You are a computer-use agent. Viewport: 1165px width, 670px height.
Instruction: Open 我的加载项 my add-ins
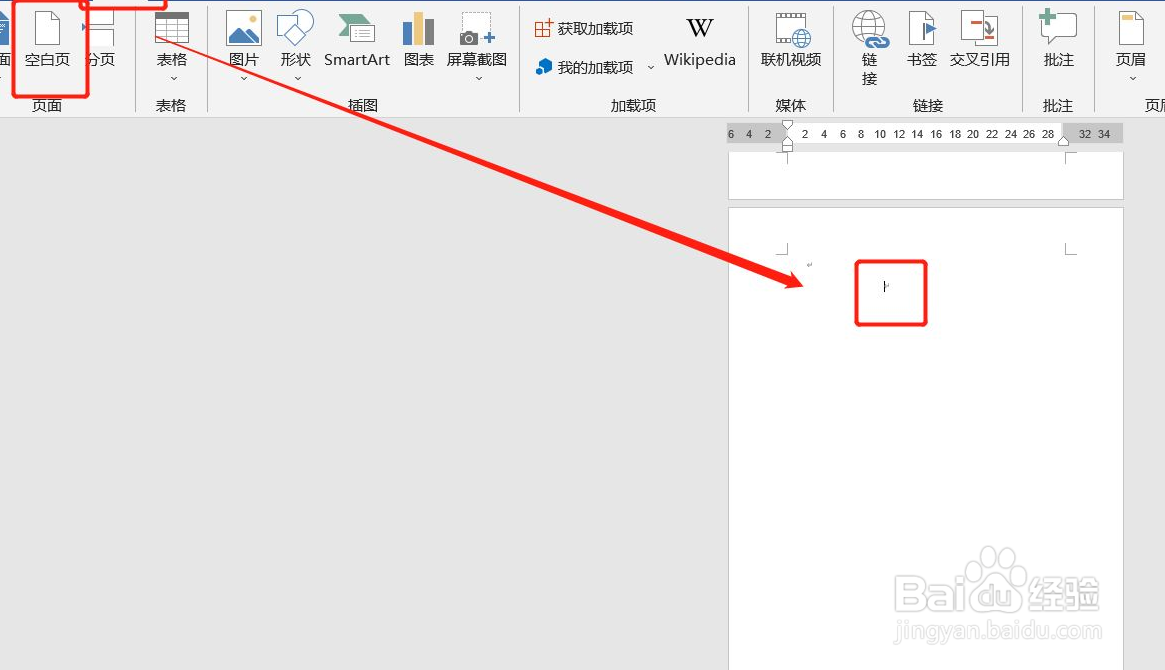tap(585, 67)
